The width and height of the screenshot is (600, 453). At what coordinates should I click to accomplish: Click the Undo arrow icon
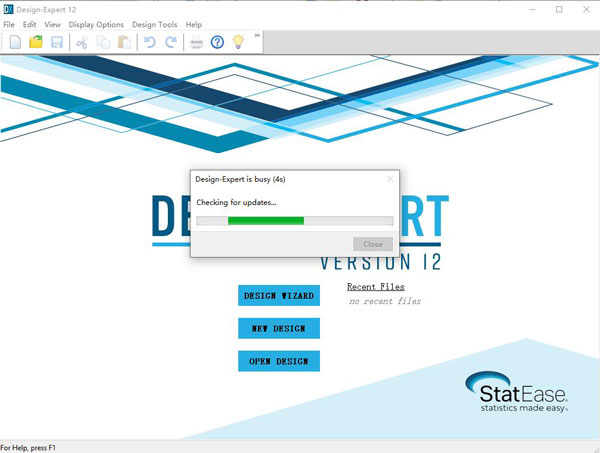pos(150,42)
